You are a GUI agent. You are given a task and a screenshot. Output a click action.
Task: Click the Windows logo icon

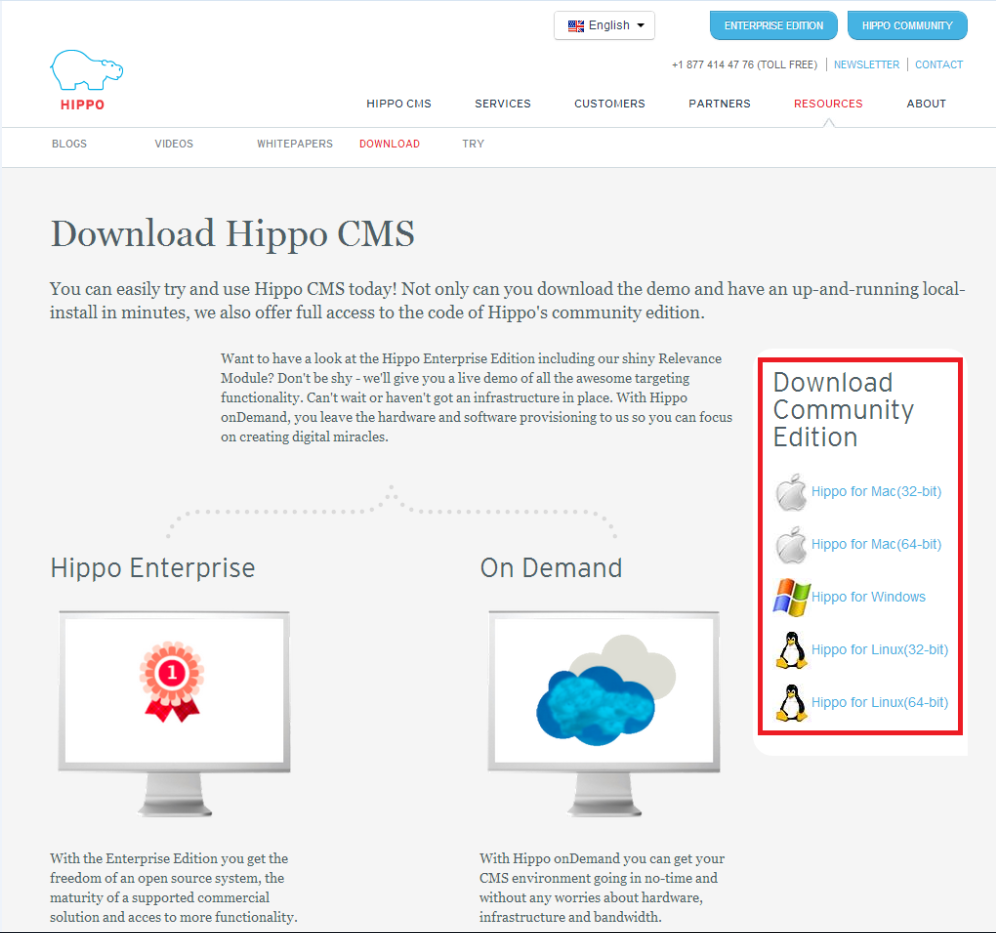(x=791, y=597)
